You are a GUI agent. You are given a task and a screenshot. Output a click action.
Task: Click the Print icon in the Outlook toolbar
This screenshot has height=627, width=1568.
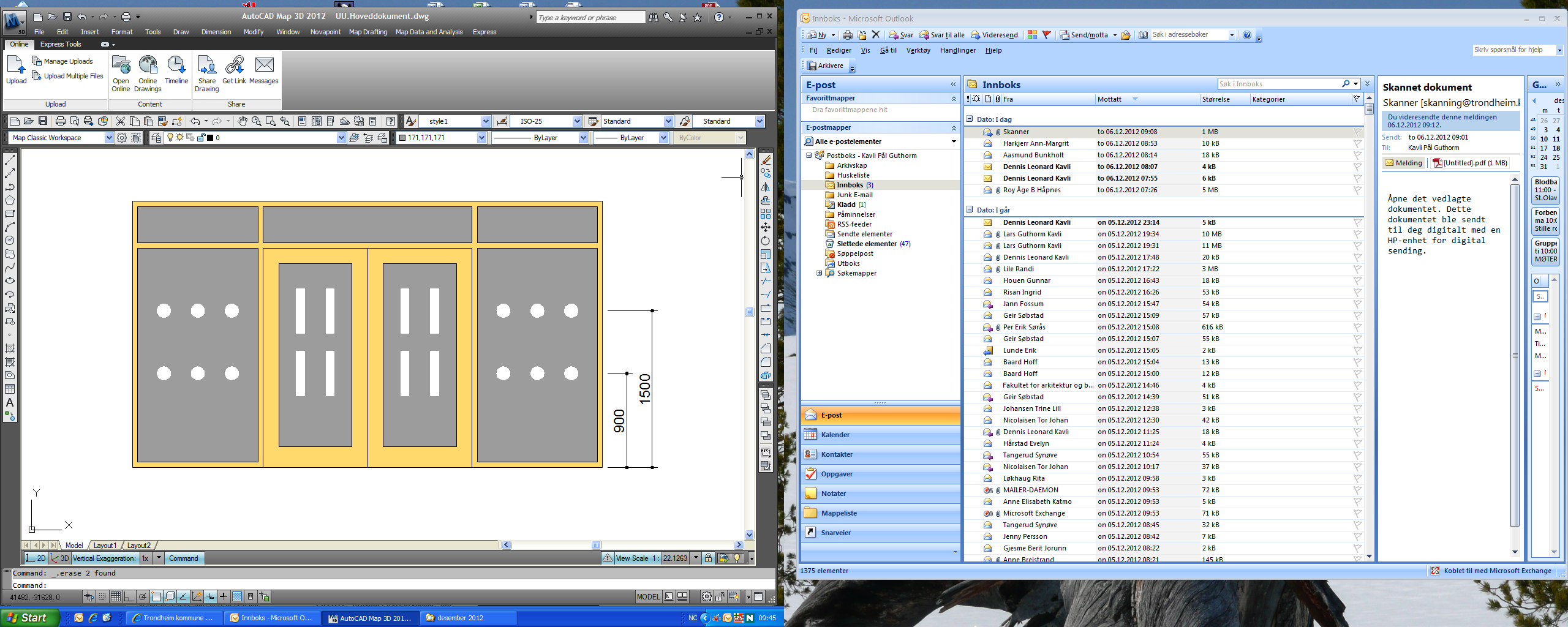coord(848,35)
